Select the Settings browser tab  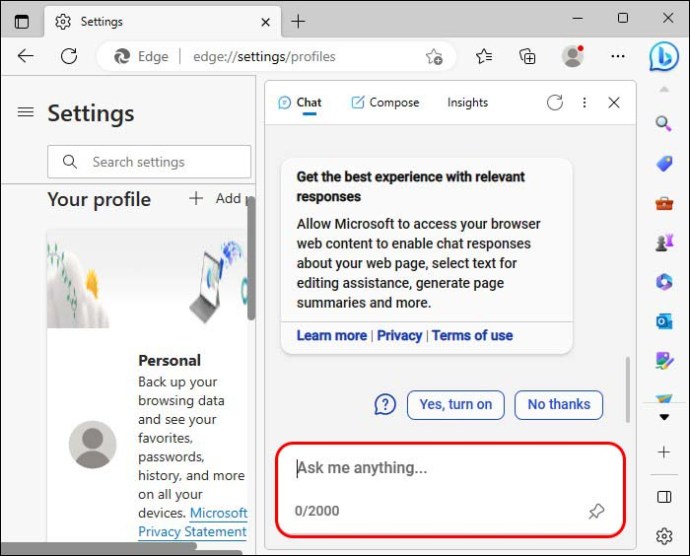click(x=162, y=21)
